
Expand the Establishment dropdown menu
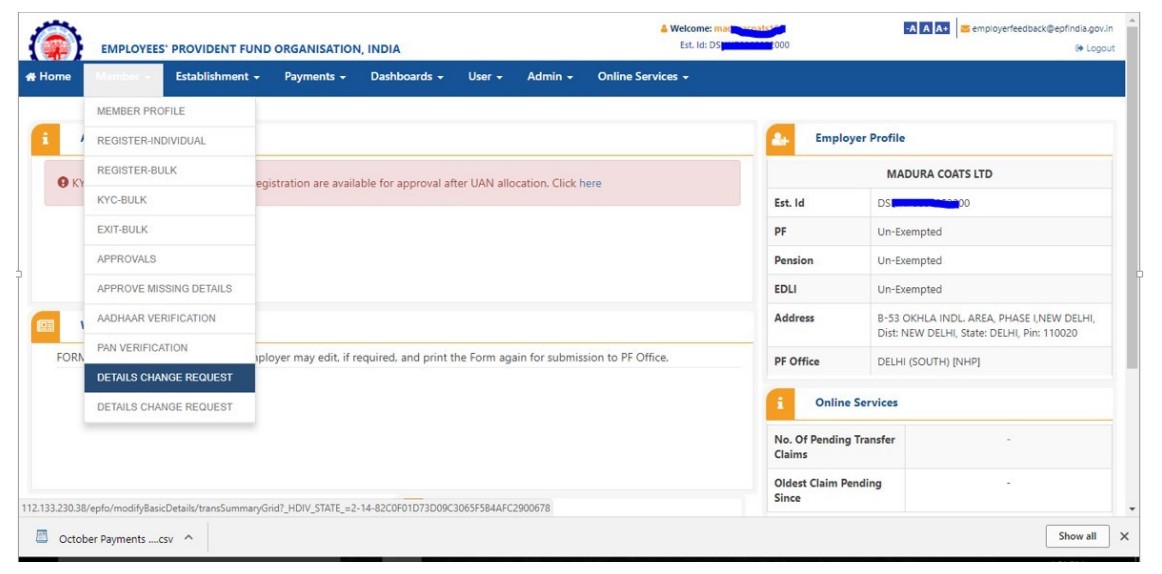217,77
